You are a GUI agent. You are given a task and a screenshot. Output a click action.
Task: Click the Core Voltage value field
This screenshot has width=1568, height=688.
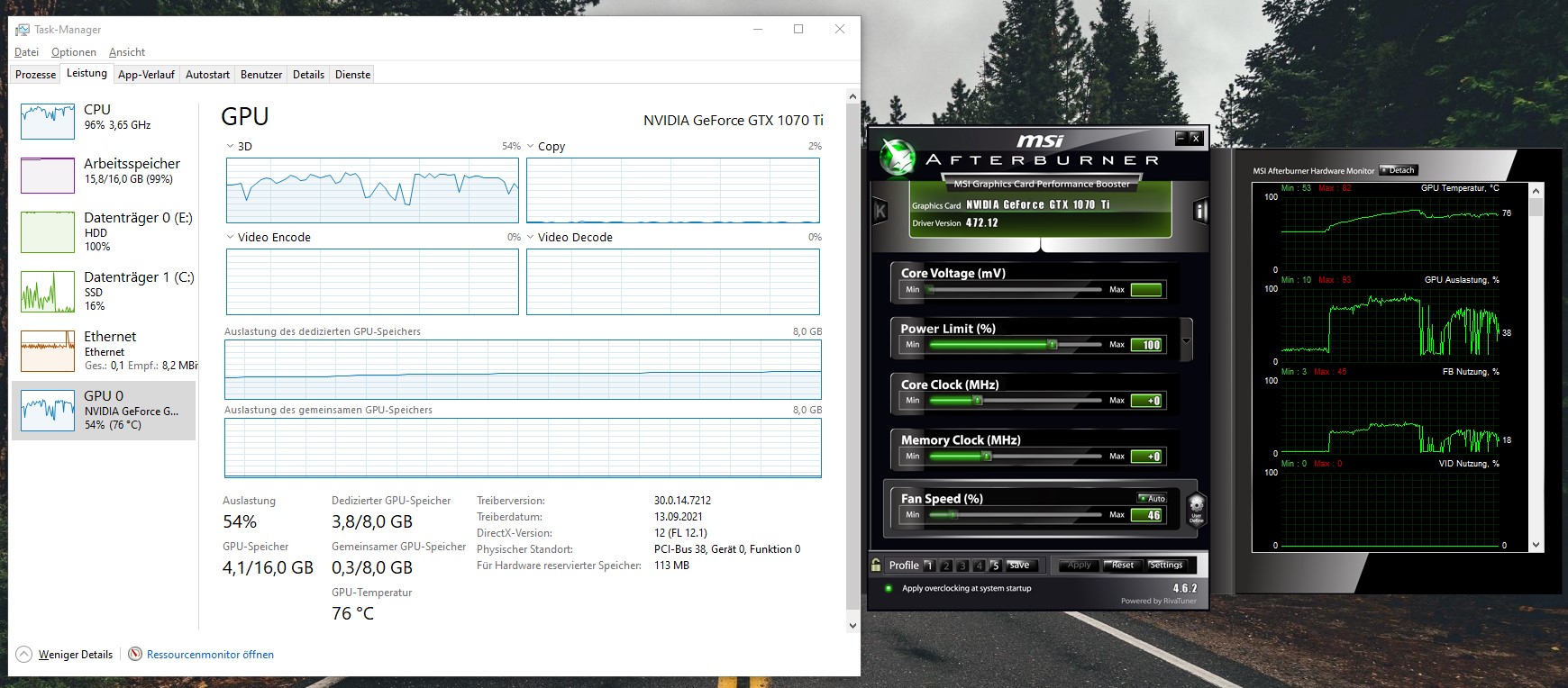click(x=1146, y=289)
